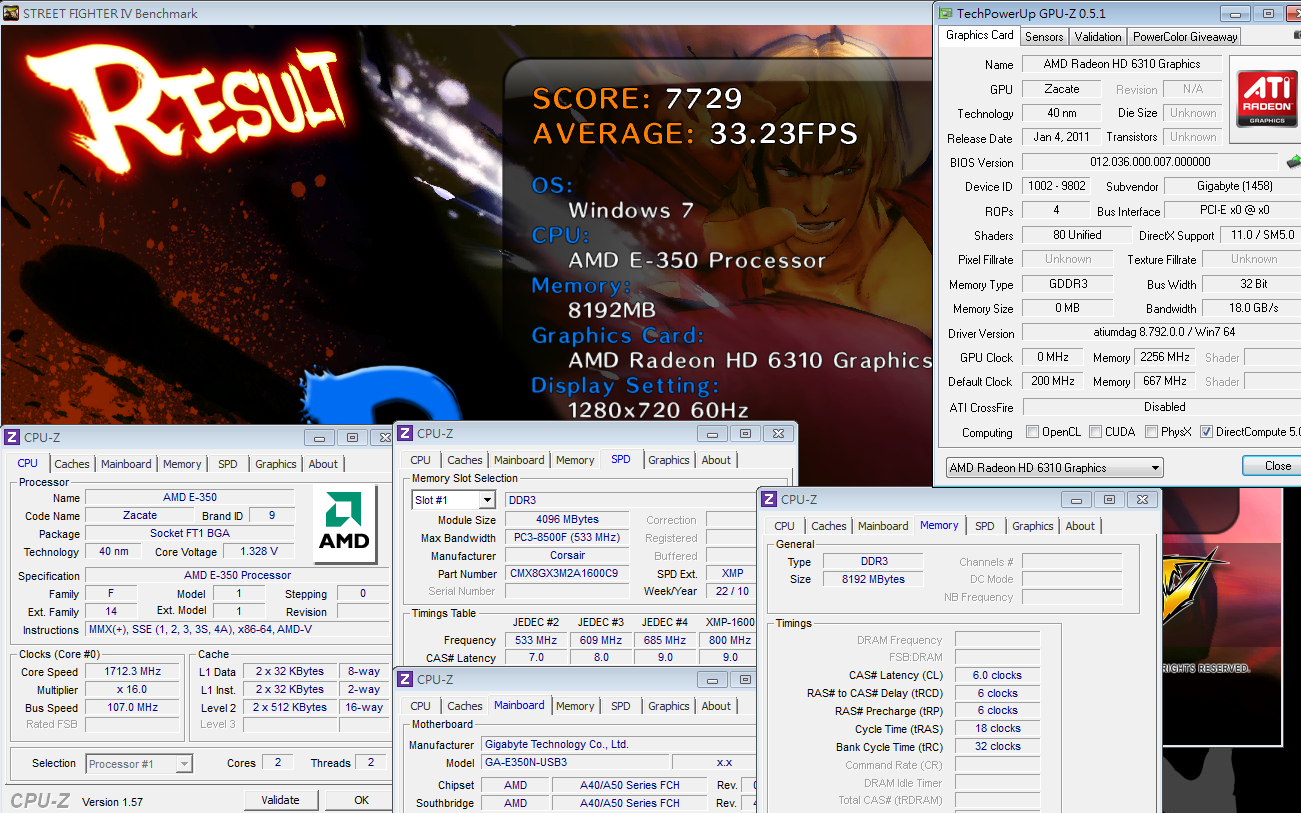Click the Package value Socket FT1 BGA

(190, 533)
